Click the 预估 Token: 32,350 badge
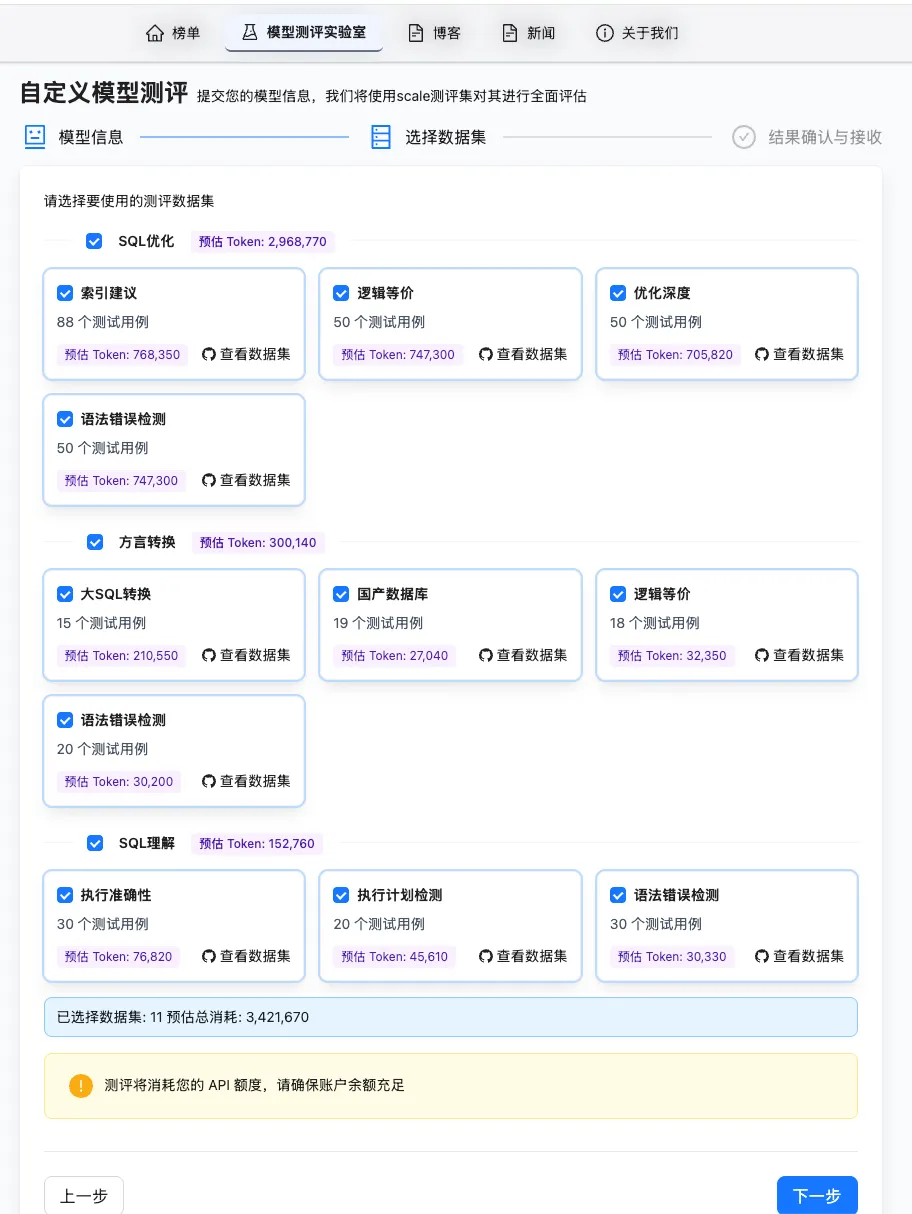The image size is (912, 1214). point(672,655)
